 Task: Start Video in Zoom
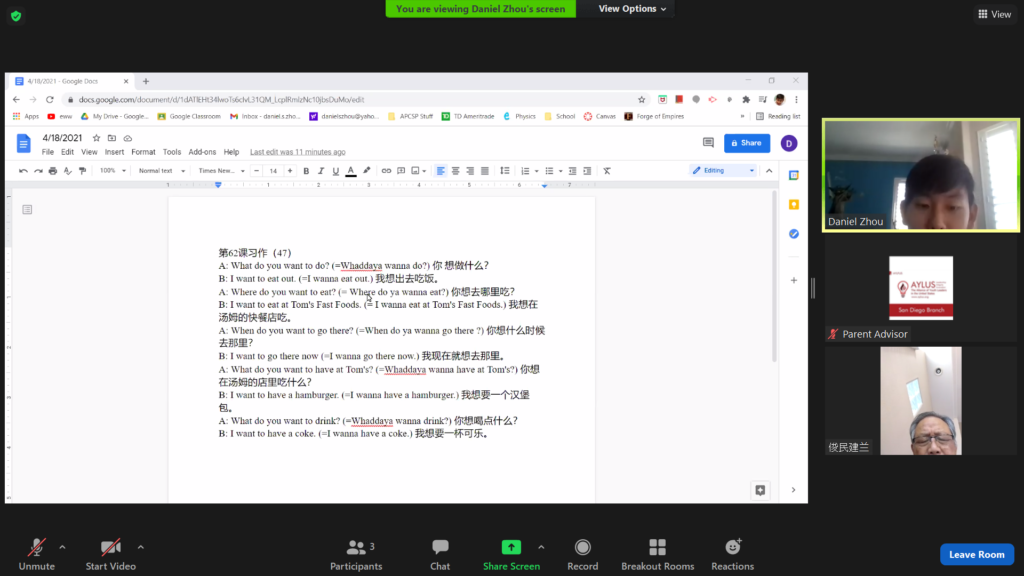(x=110, y=554)
